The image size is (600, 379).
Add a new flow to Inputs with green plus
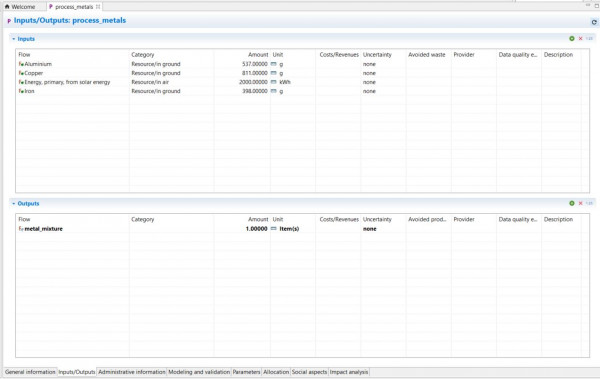click(572, 39)
